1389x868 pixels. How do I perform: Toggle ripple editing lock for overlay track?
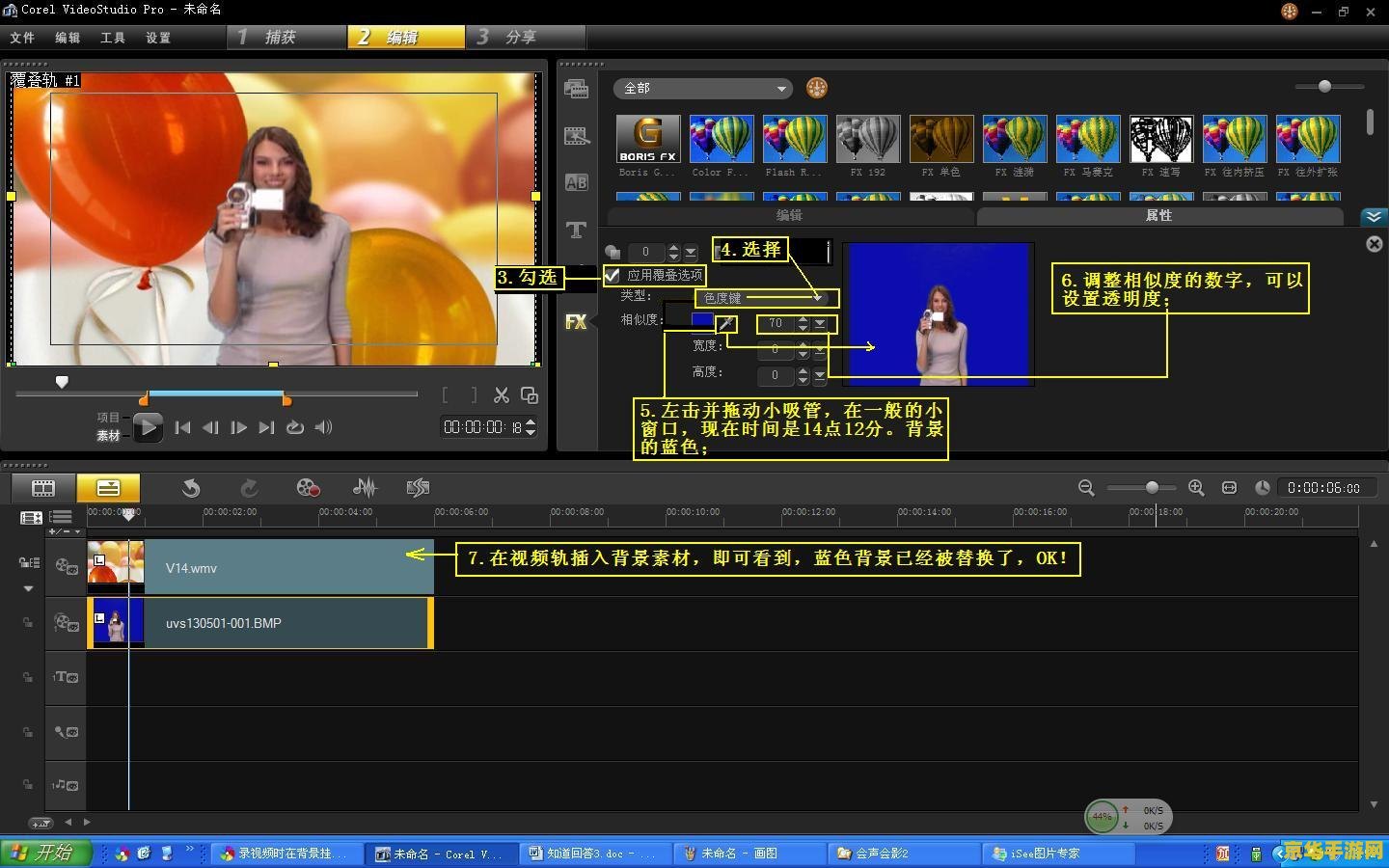click(x=28, y=623)
